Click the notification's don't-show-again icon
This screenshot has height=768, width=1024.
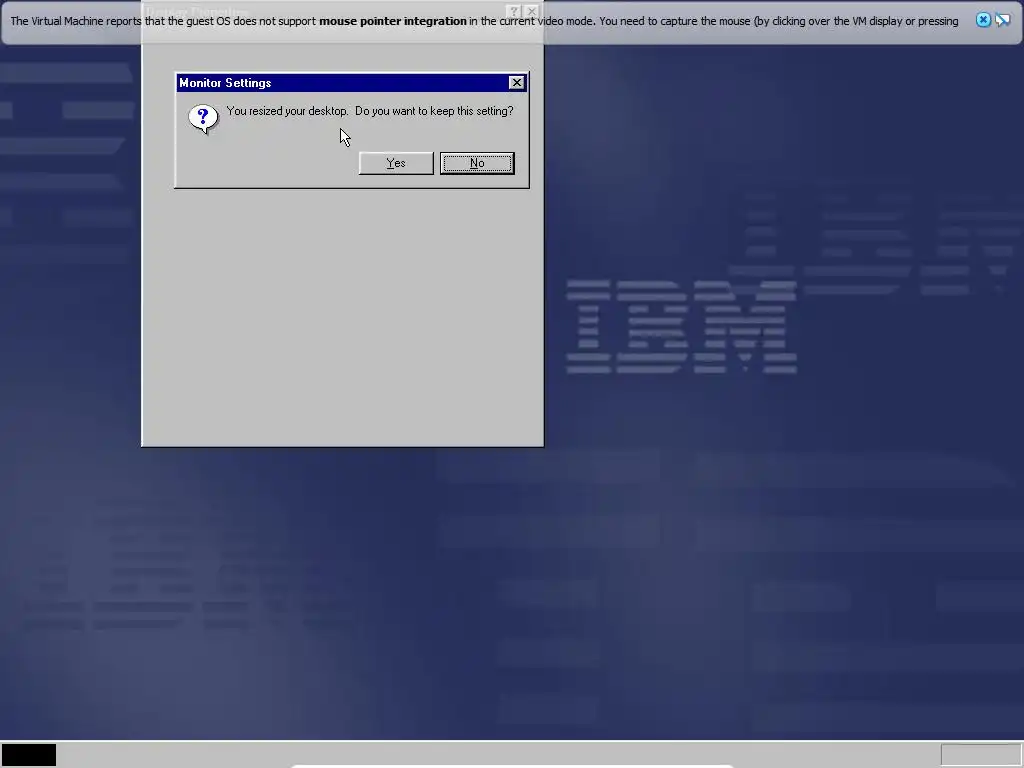1002,20
